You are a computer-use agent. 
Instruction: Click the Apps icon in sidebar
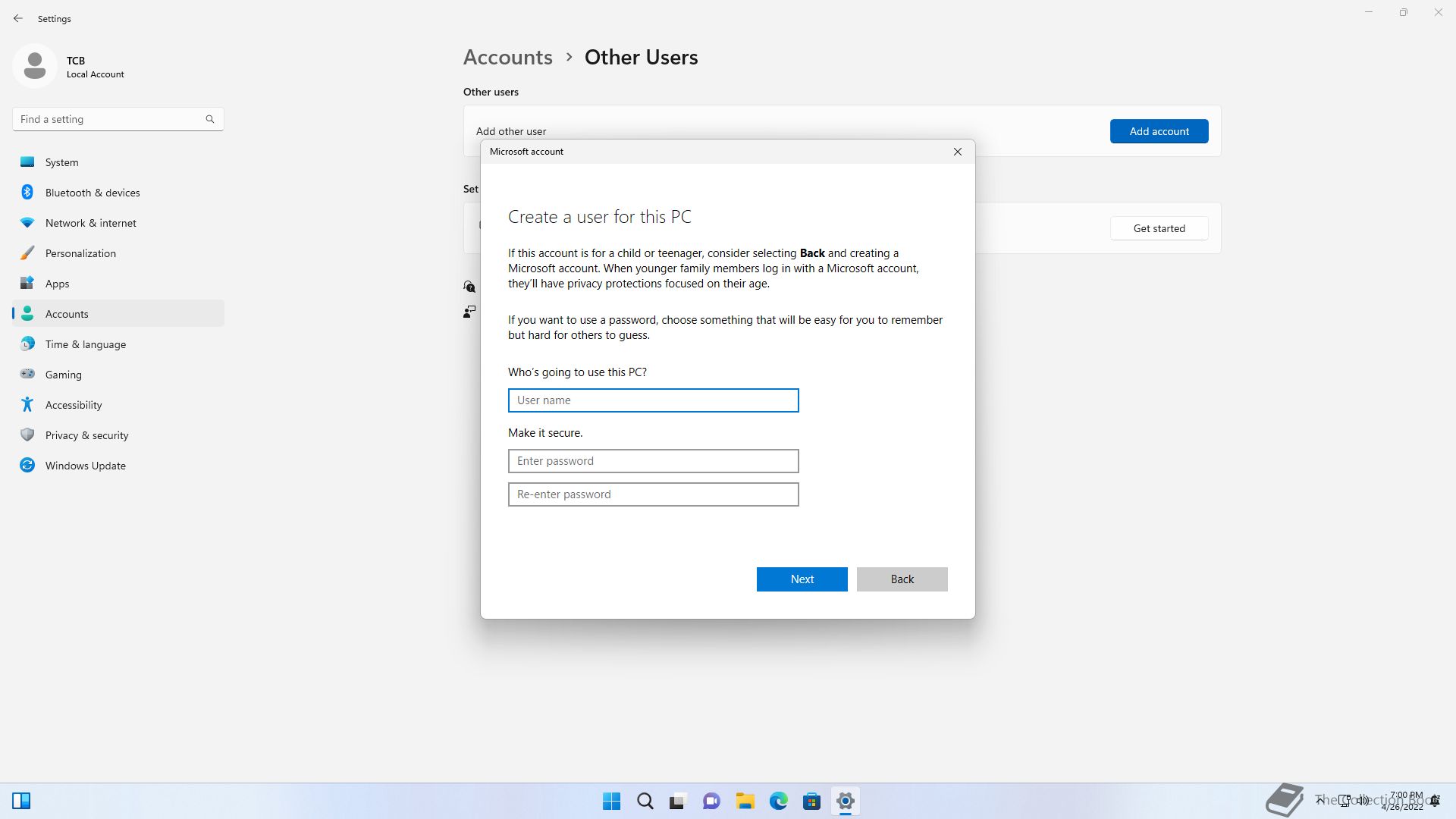tap(27, 284)
